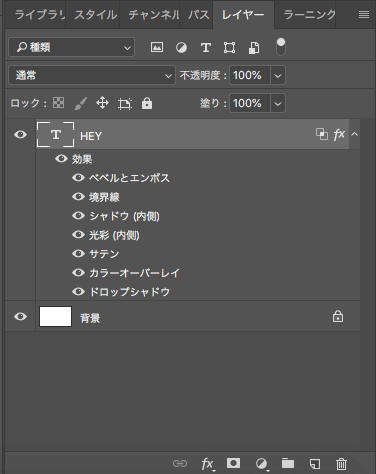The height and width of the screenshot is (474, 376).
Task: Create new fill or adjustment layer
Action: pyautogui.click(x=261, y=464)
